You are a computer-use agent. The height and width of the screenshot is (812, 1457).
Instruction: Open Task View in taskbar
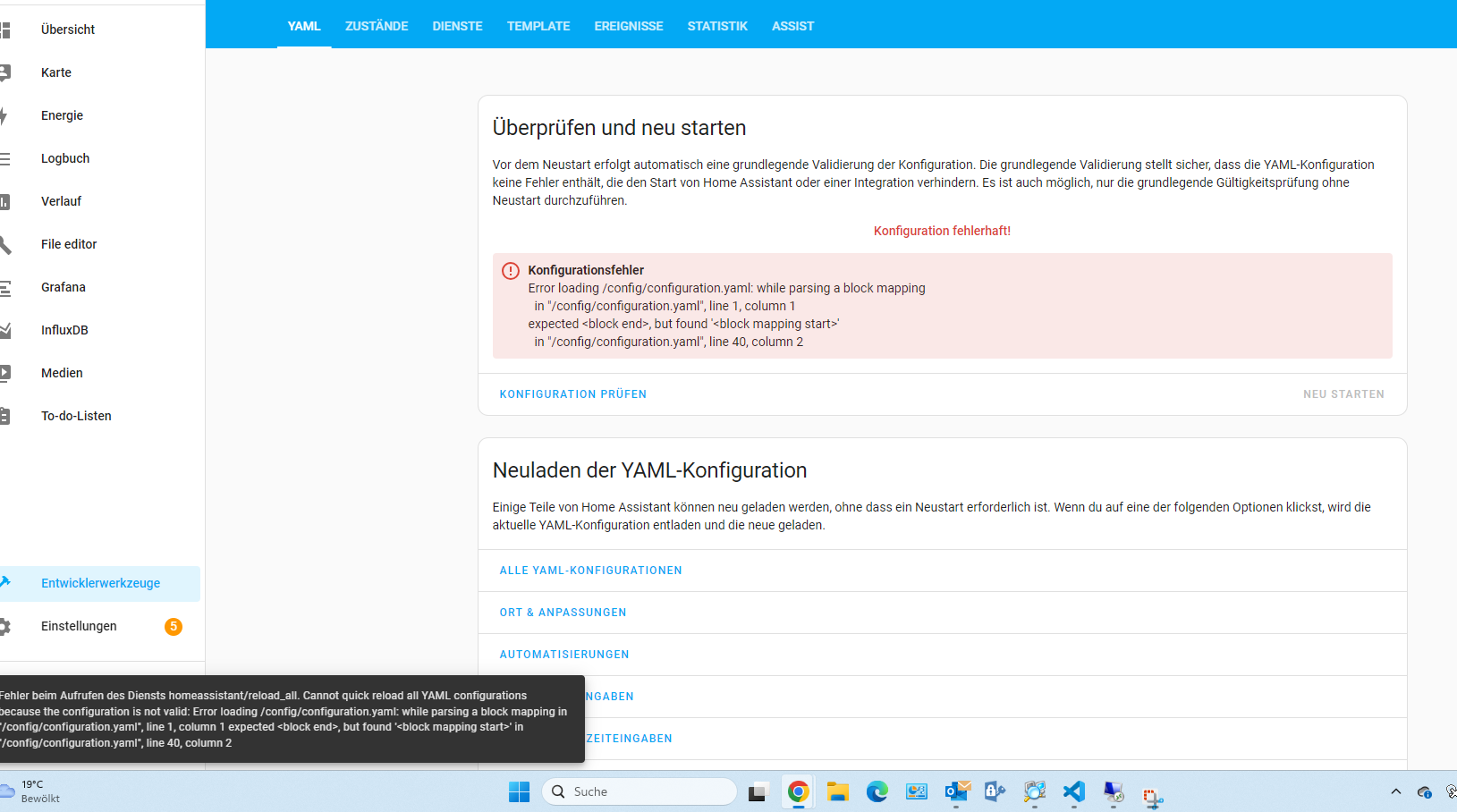758,791
